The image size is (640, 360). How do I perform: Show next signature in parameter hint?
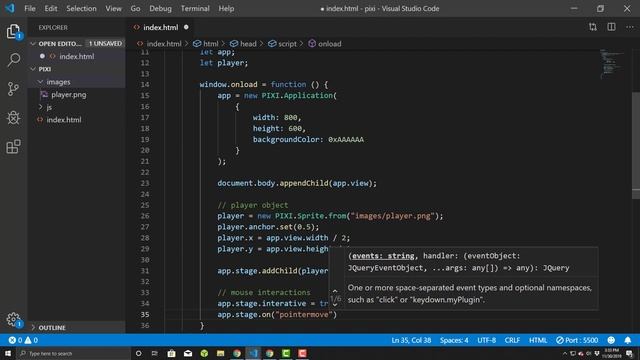[335, 304]
